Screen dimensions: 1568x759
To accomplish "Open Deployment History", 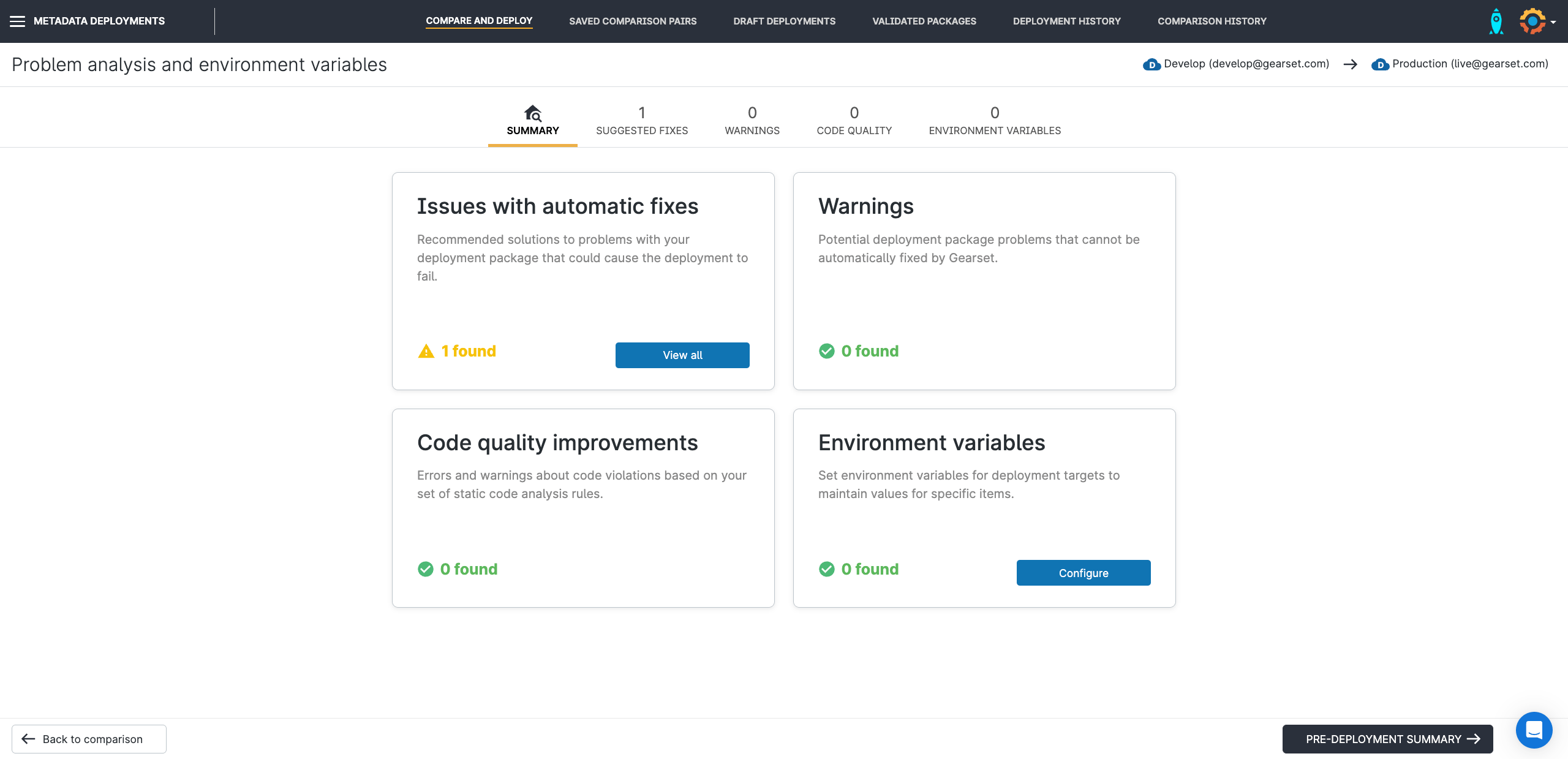I will click(1067, 21).
